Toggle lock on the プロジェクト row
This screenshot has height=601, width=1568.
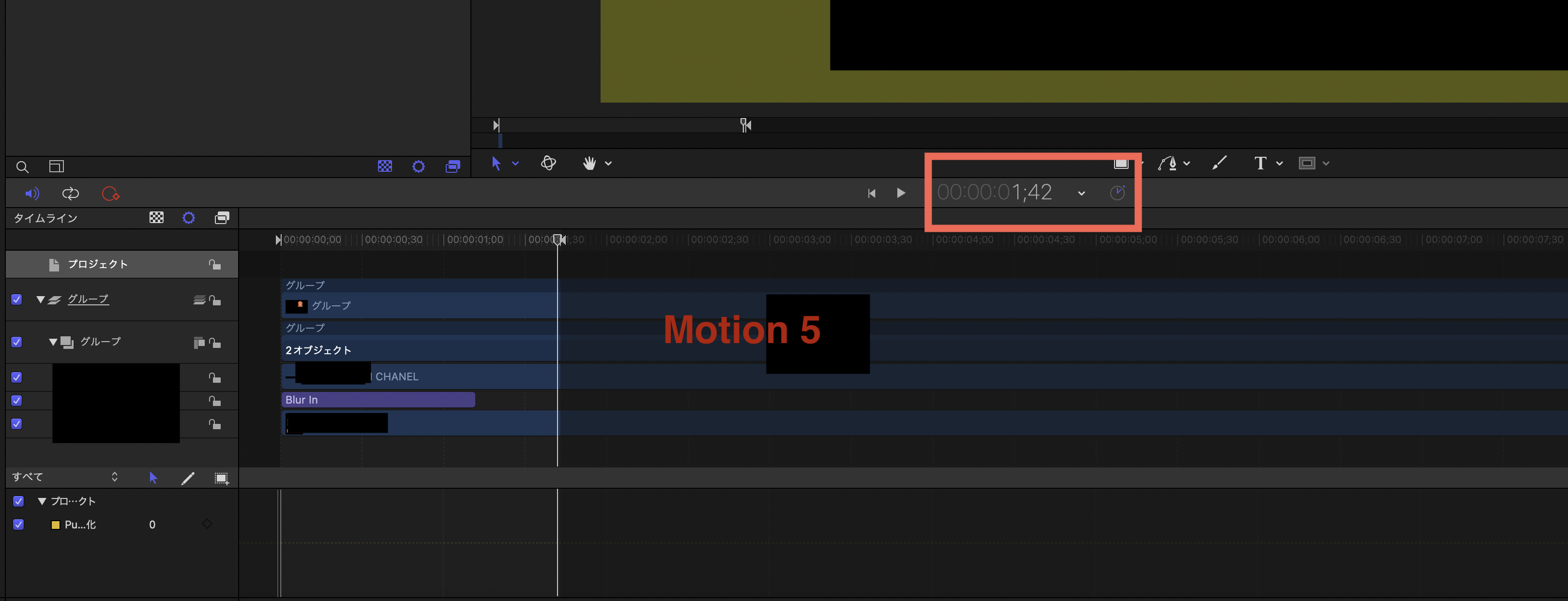[214, 264]
